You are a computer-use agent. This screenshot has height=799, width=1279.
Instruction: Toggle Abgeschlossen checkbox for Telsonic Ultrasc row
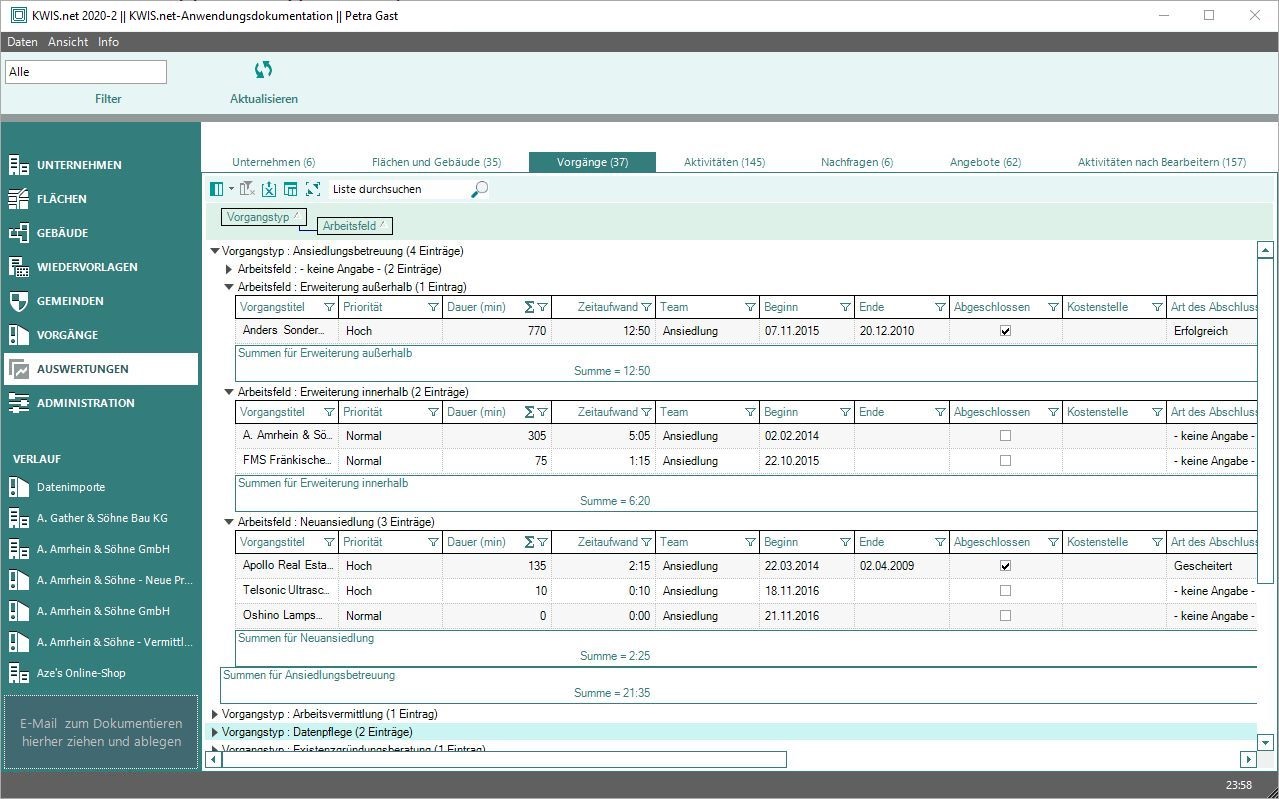point(1005,591)
